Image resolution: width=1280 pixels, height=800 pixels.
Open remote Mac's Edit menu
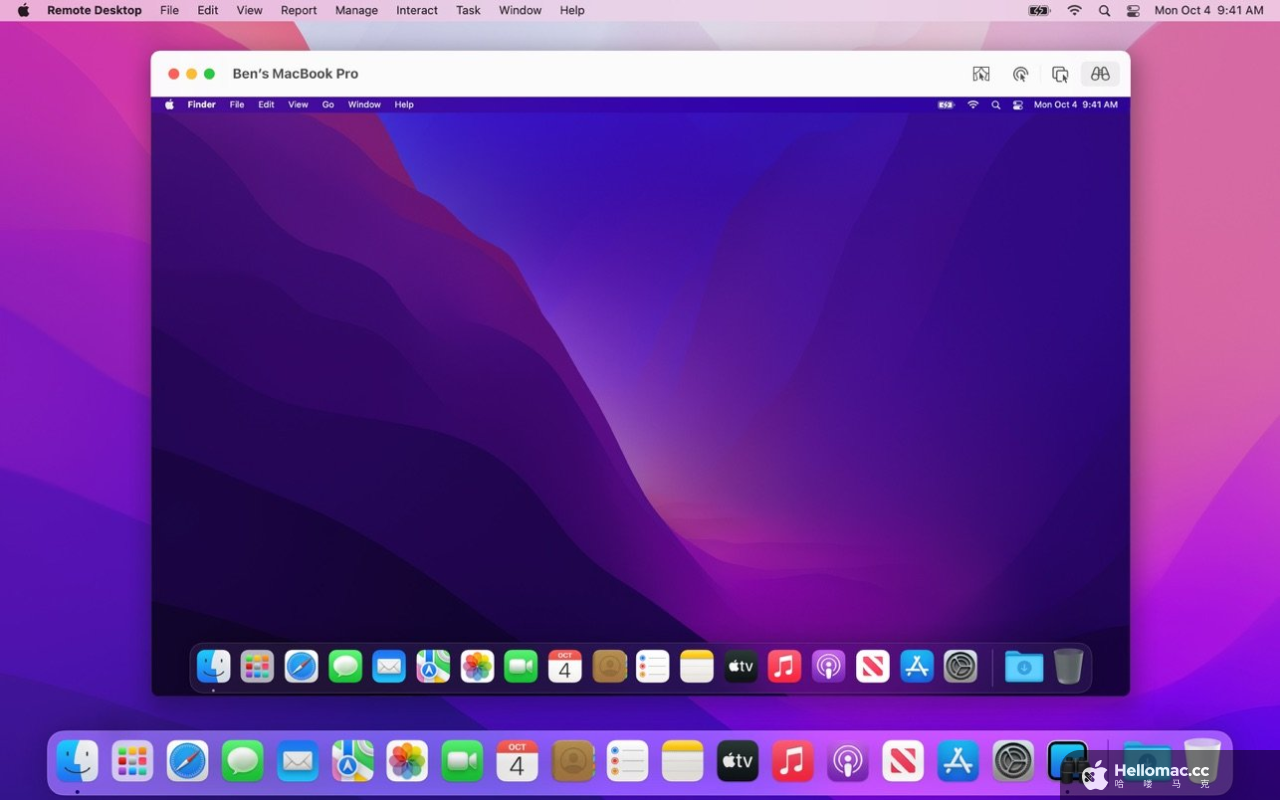[266, 105]
